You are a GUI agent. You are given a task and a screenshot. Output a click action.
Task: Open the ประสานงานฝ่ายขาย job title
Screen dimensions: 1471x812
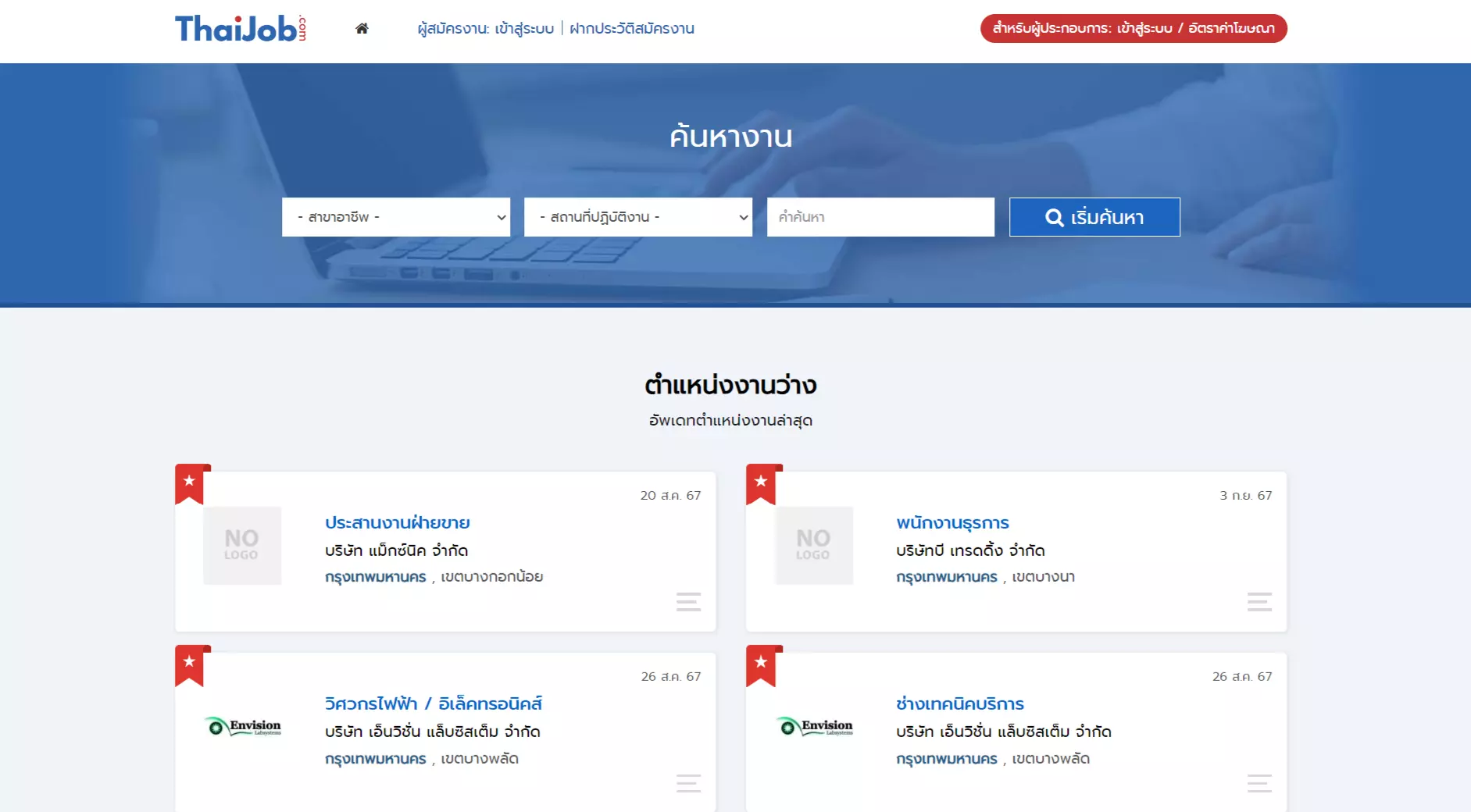(x=398, y=522)
